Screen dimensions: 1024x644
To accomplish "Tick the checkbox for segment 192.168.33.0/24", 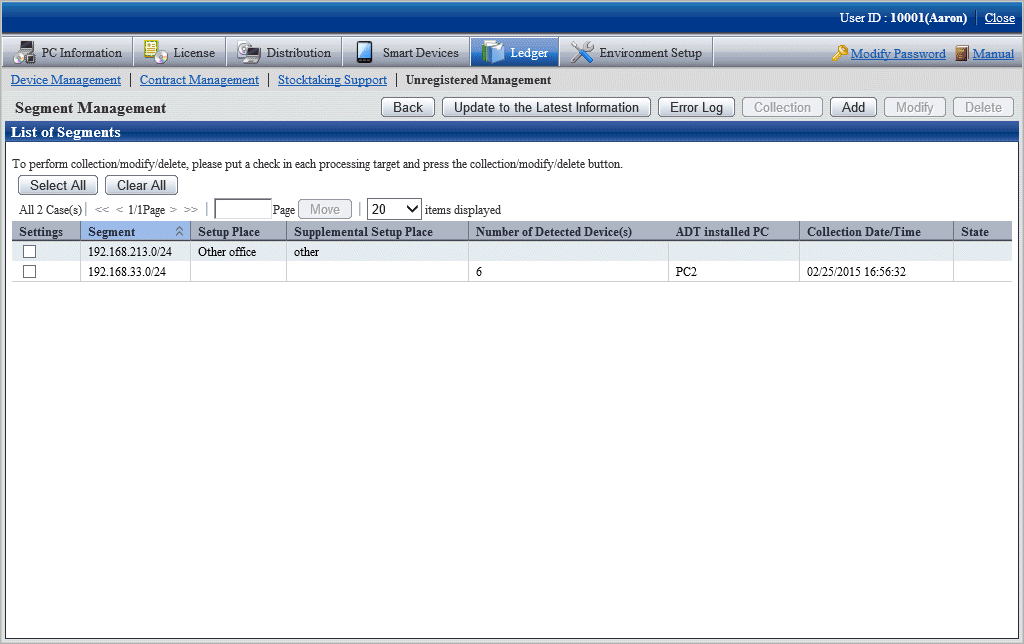I will click(x=29, y=272).
